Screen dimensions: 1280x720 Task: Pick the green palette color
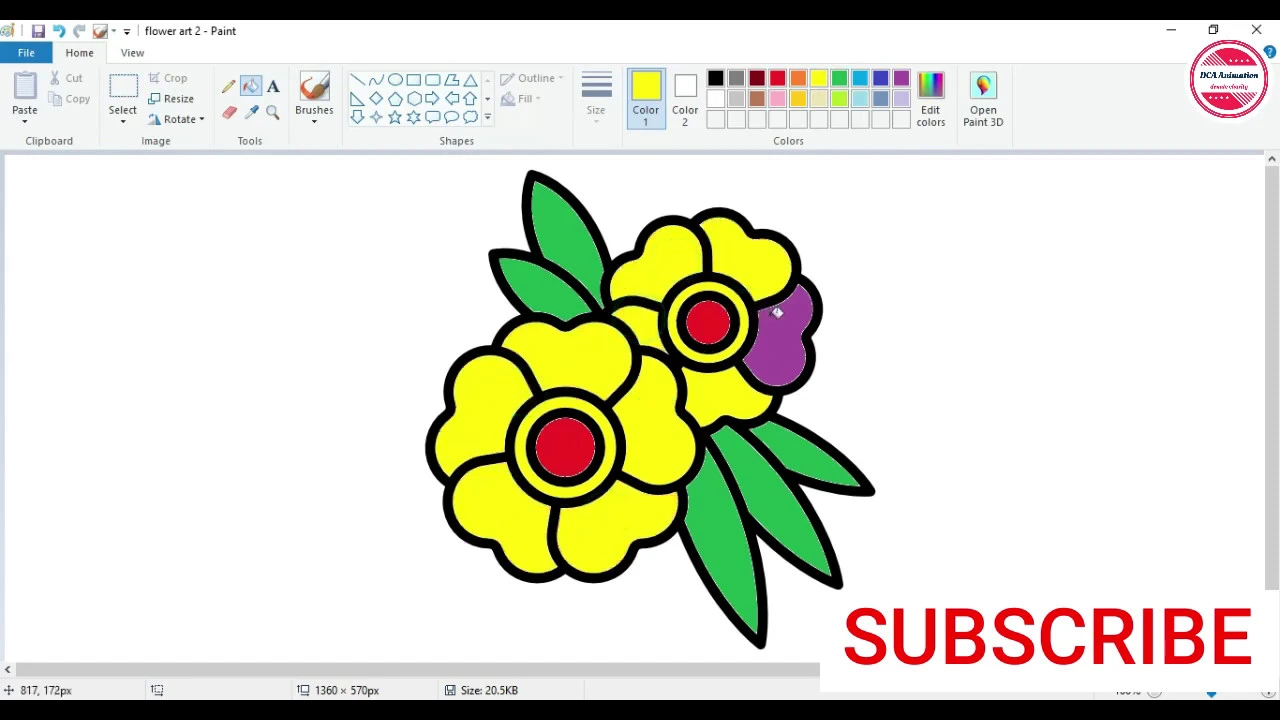click(x=839, y=78)
